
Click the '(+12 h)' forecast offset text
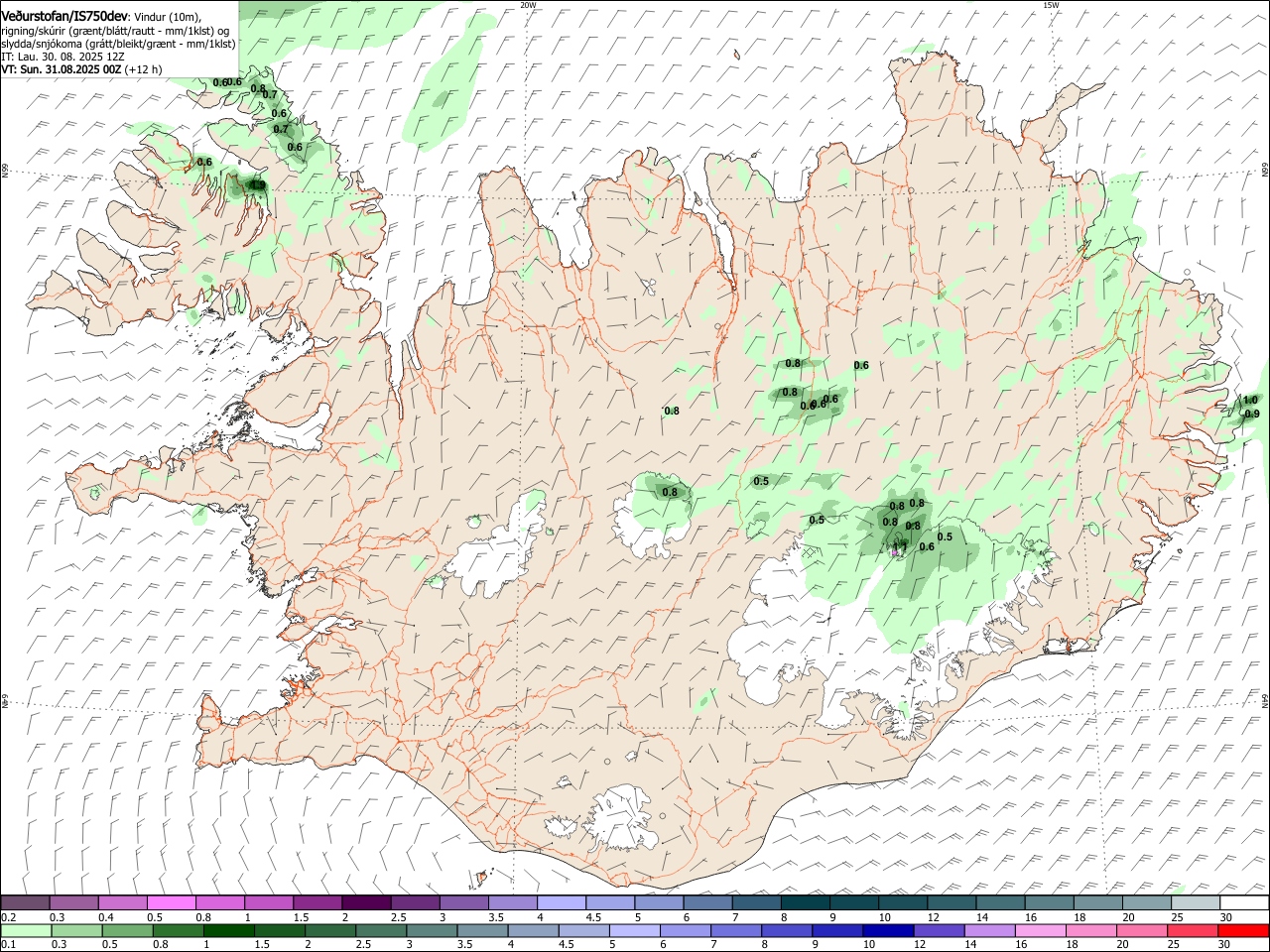(144, 69)
